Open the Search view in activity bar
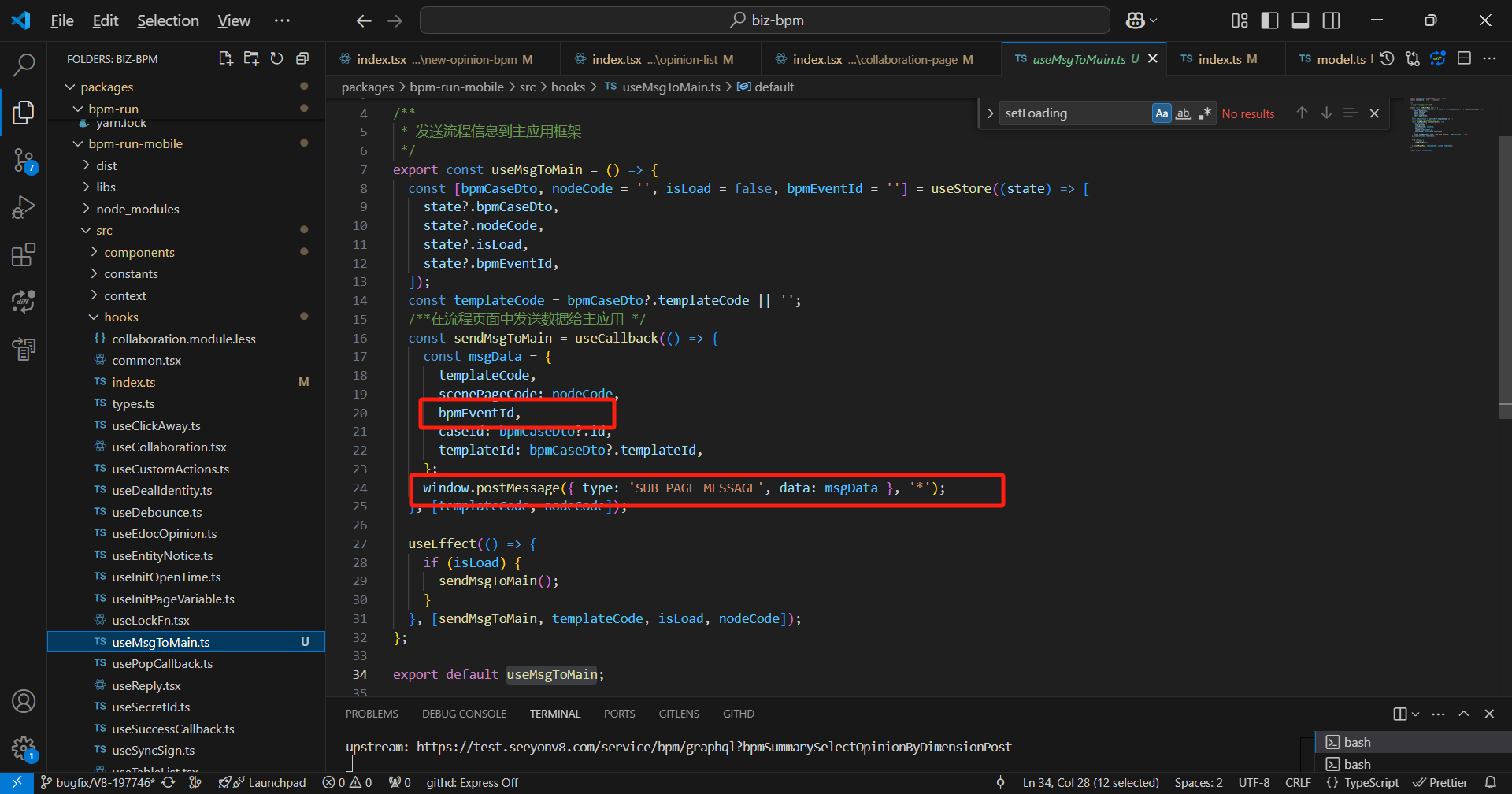The width and height of the screenshot is (1512, 794). click(24, 65)
